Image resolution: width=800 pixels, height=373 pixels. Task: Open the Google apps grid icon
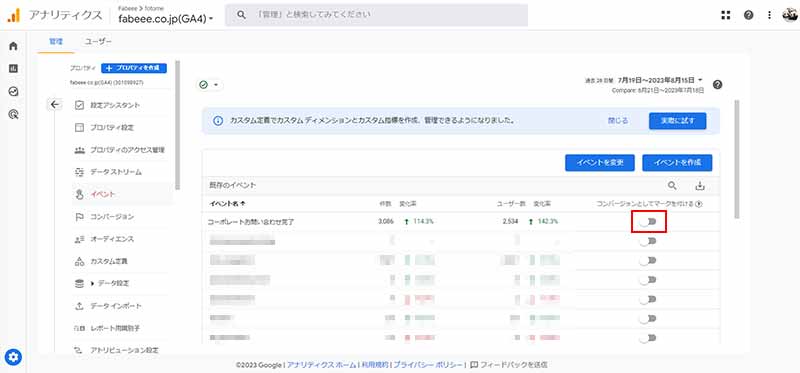pyautogui.click(x=726, y=15)
